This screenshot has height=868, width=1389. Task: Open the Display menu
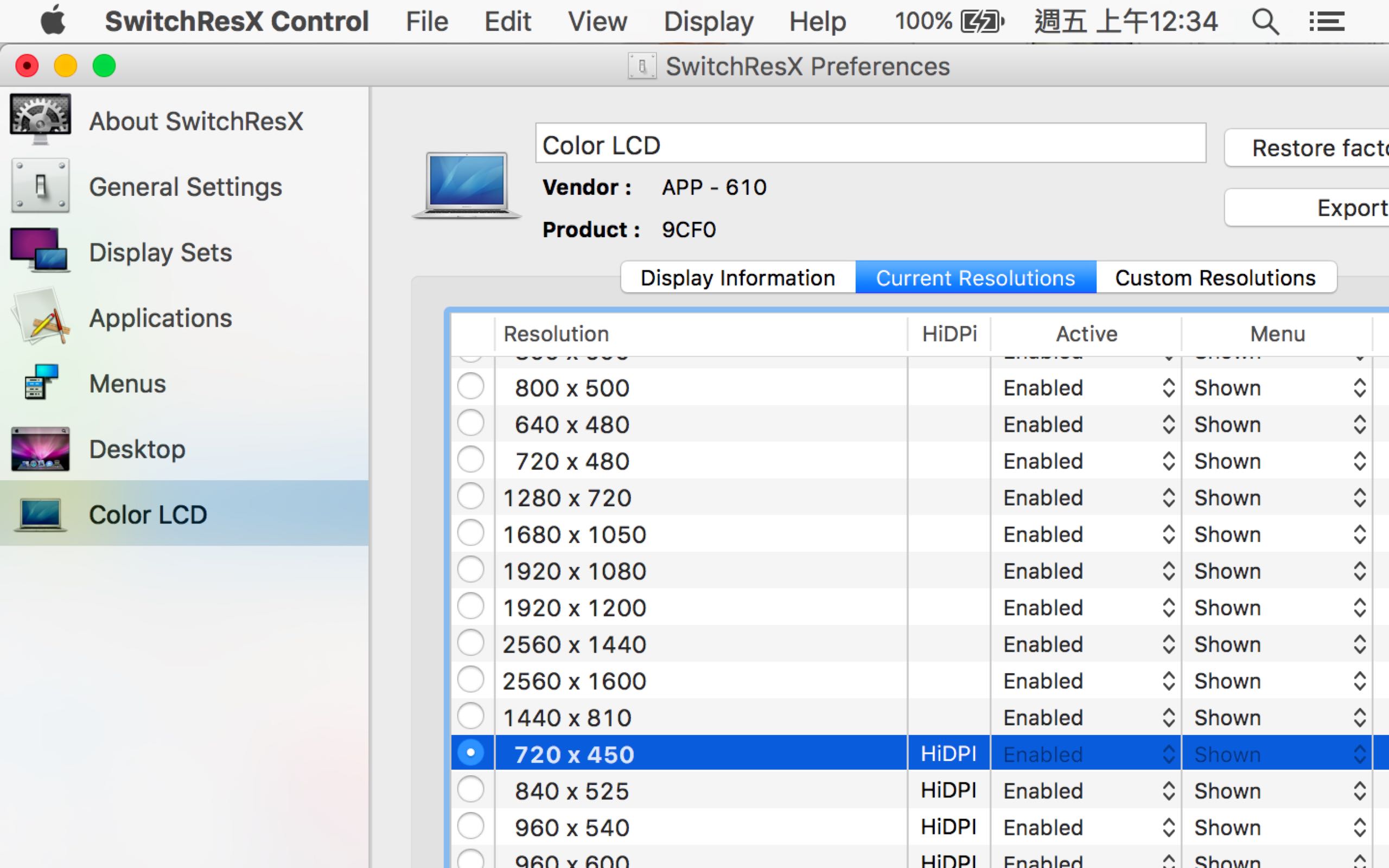coord(708,22)
